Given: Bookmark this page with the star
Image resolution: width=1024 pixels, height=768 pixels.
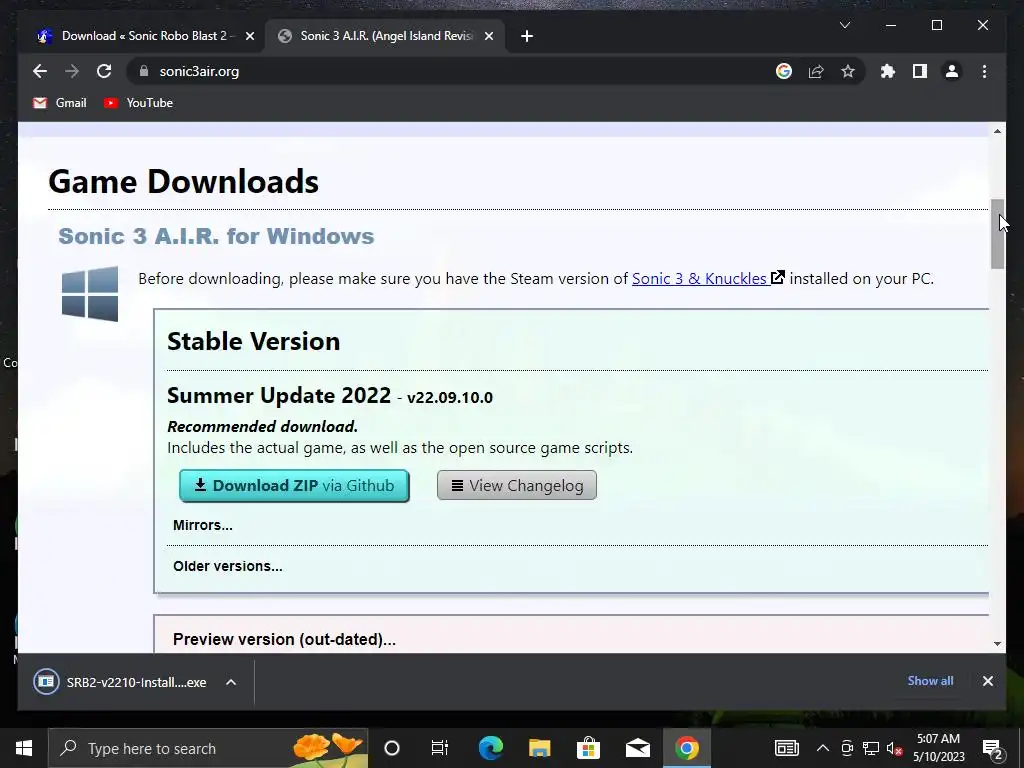Looking at the screenshot, I should pyautogui.click(x=848, y=71).
